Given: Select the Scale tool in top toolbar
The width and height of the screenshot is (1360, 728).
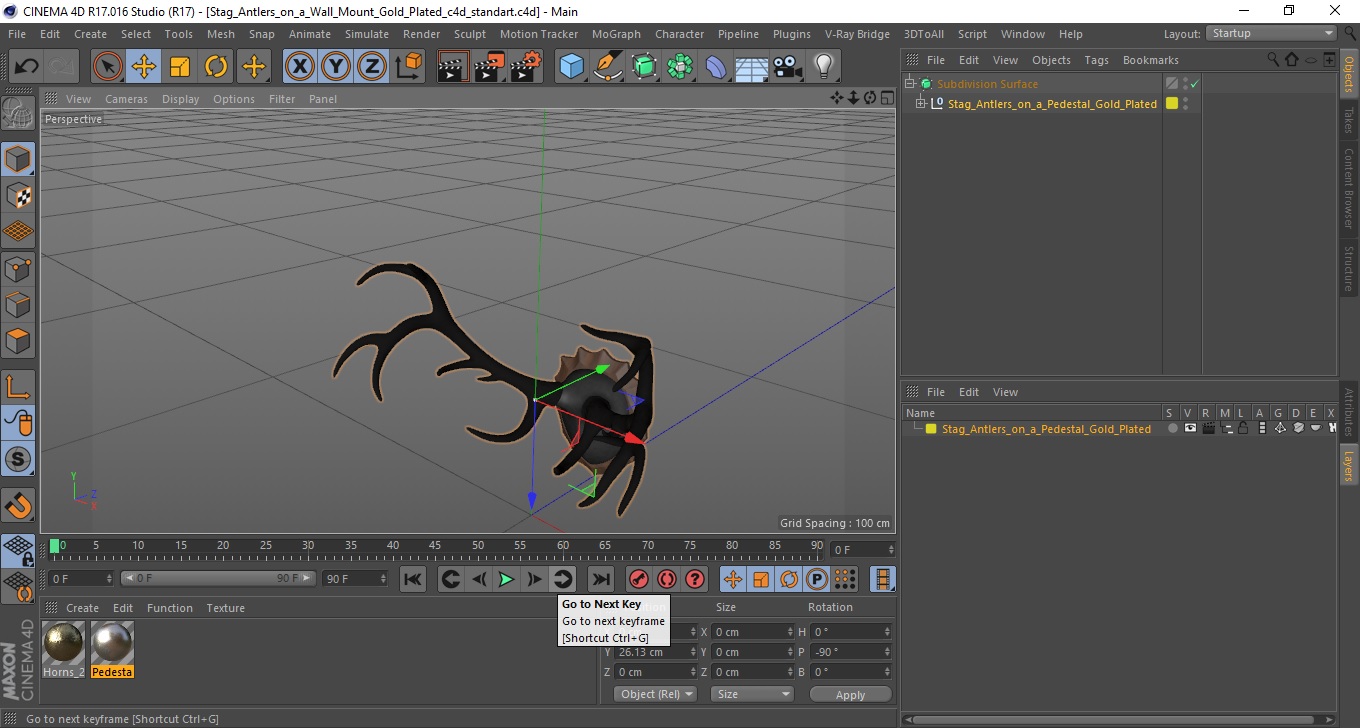Looking at the screenshot, I should pyautogui.click(x=180, y=67).
